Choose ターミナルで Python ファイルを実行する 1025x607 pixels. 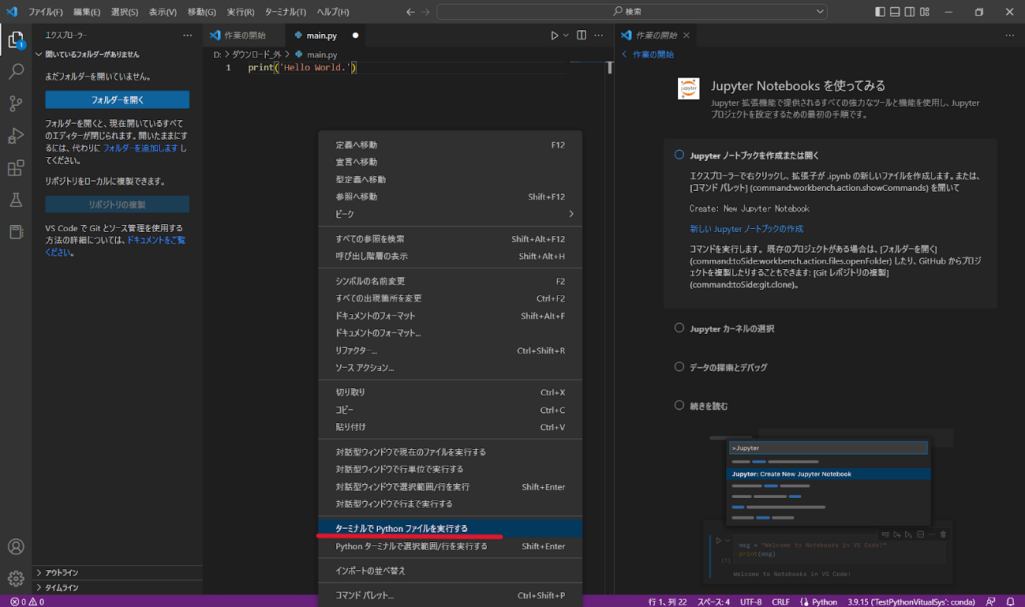(450, 528)
